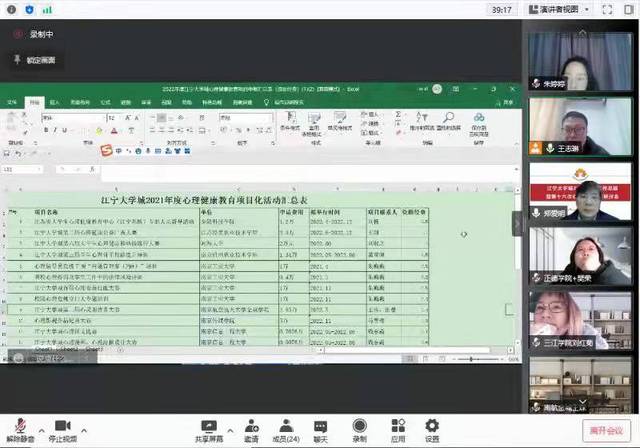Toggle the side panel layout icon
The height and width of the screenshot is (448, 640).
click(x=629, y=10)
